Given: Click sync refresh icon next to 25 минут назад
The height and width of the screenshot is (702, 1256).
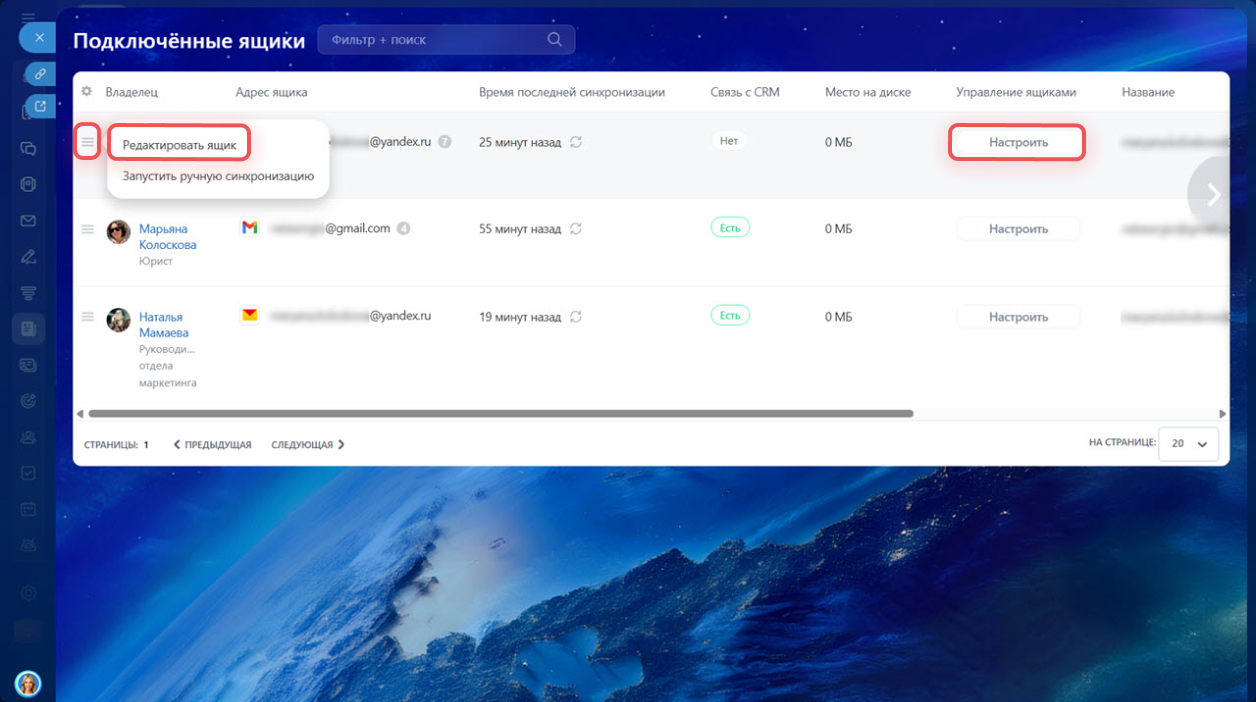Looking at the screenshot, I should tap(576, 142).
